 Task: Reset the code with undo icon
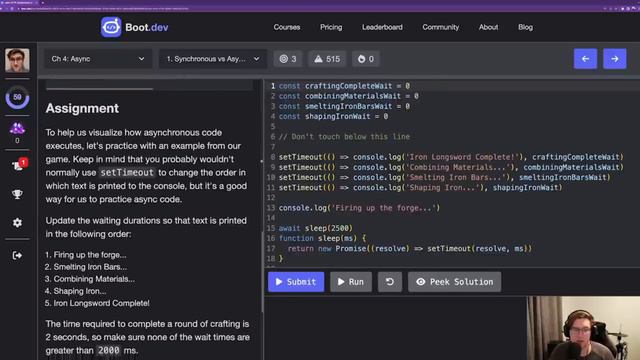[390, 282]
